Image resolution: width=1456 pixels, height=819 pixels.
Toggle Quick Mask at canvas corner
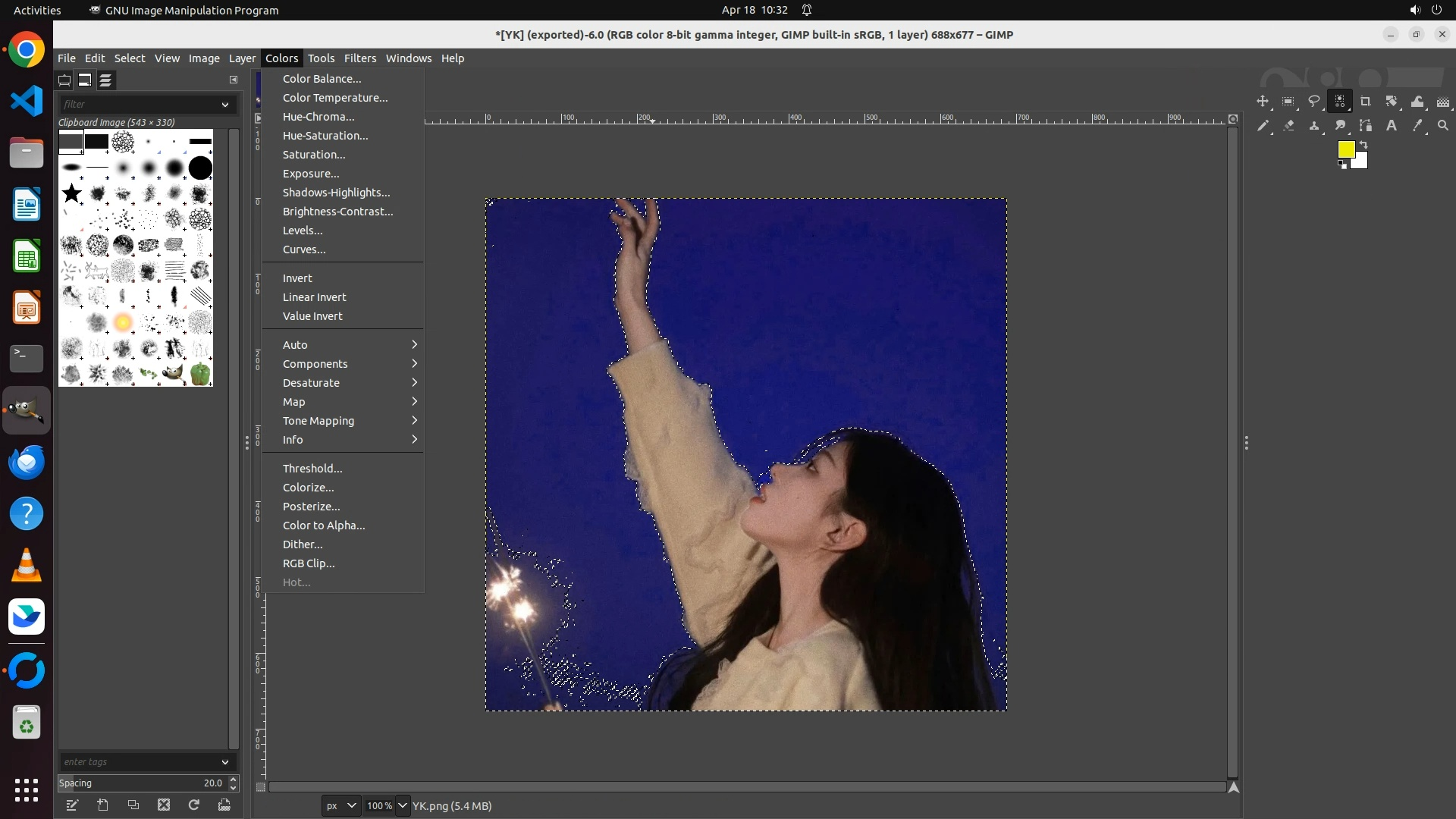tap(260, 787)
